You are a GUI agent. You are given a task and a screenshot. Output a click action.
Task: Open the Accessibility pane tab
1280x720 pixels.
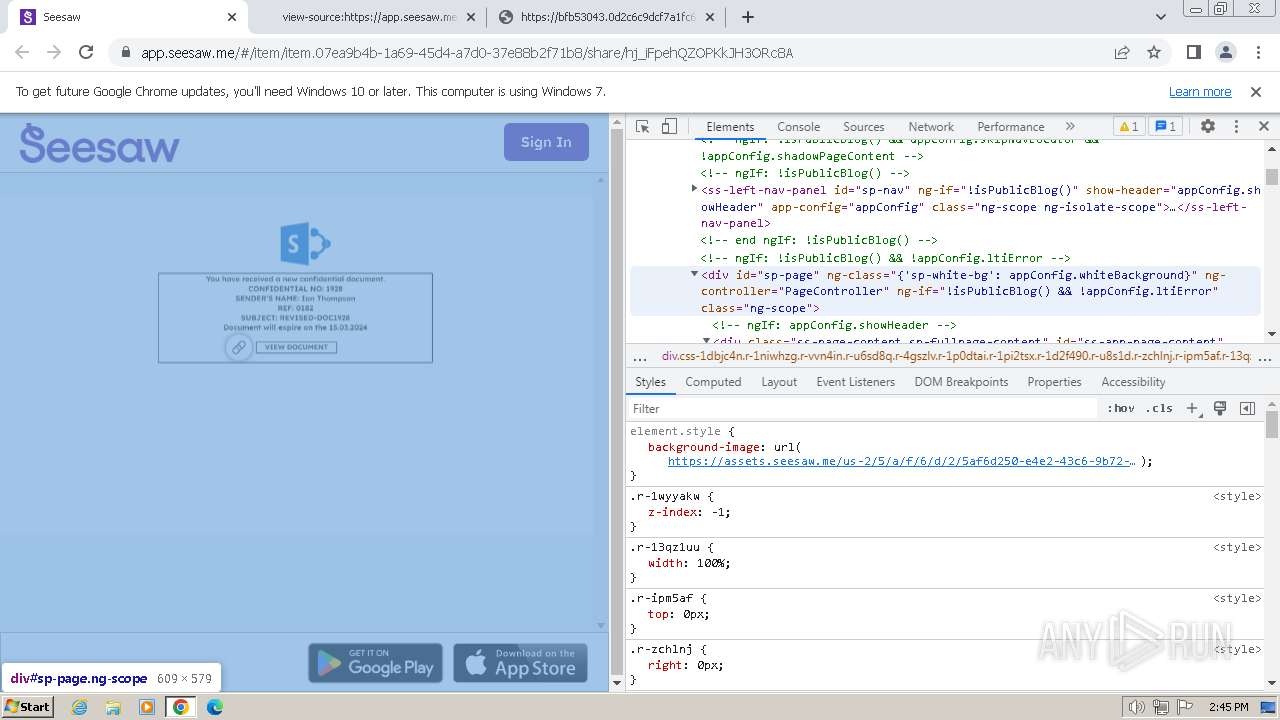click(x=1133, y=382)
